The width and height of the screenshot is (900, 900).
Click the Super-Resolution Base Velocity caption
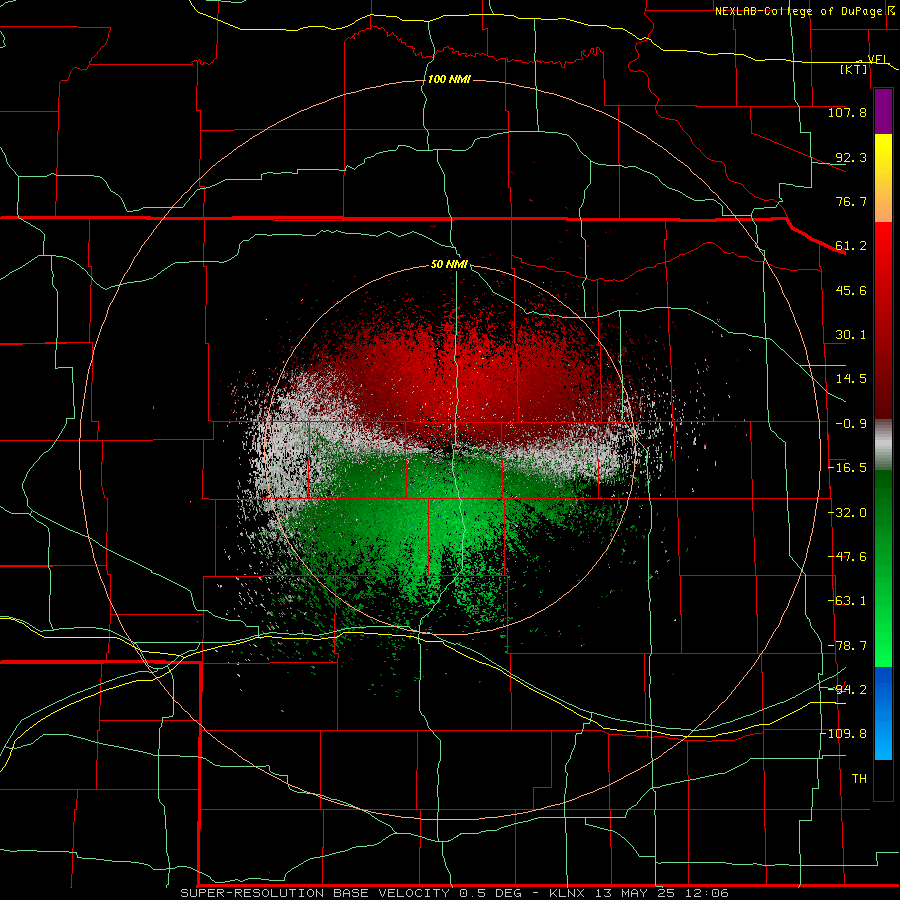coord(454,893)
